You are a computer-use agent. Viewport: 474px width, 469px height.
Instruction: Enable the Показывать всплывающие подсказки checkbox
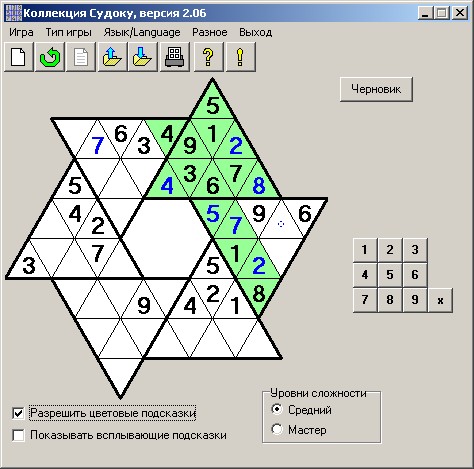tap(18, 435)
